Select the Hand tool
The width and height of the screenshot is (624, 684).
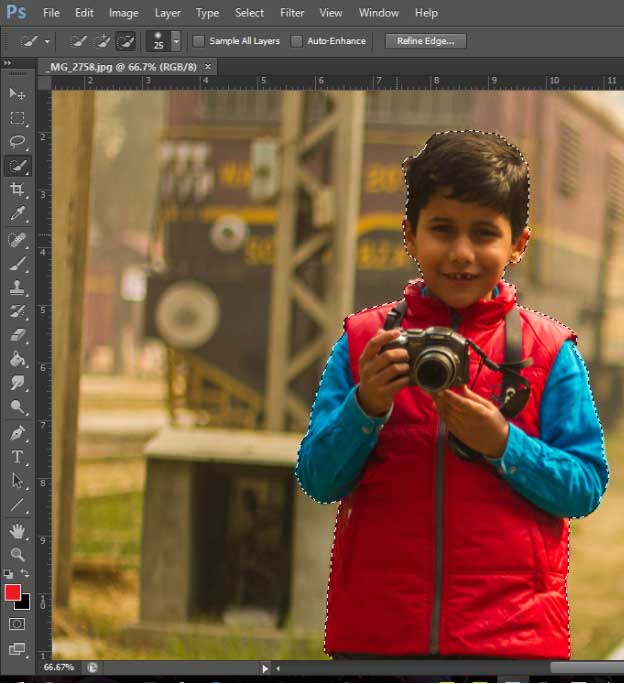point(17,531)
